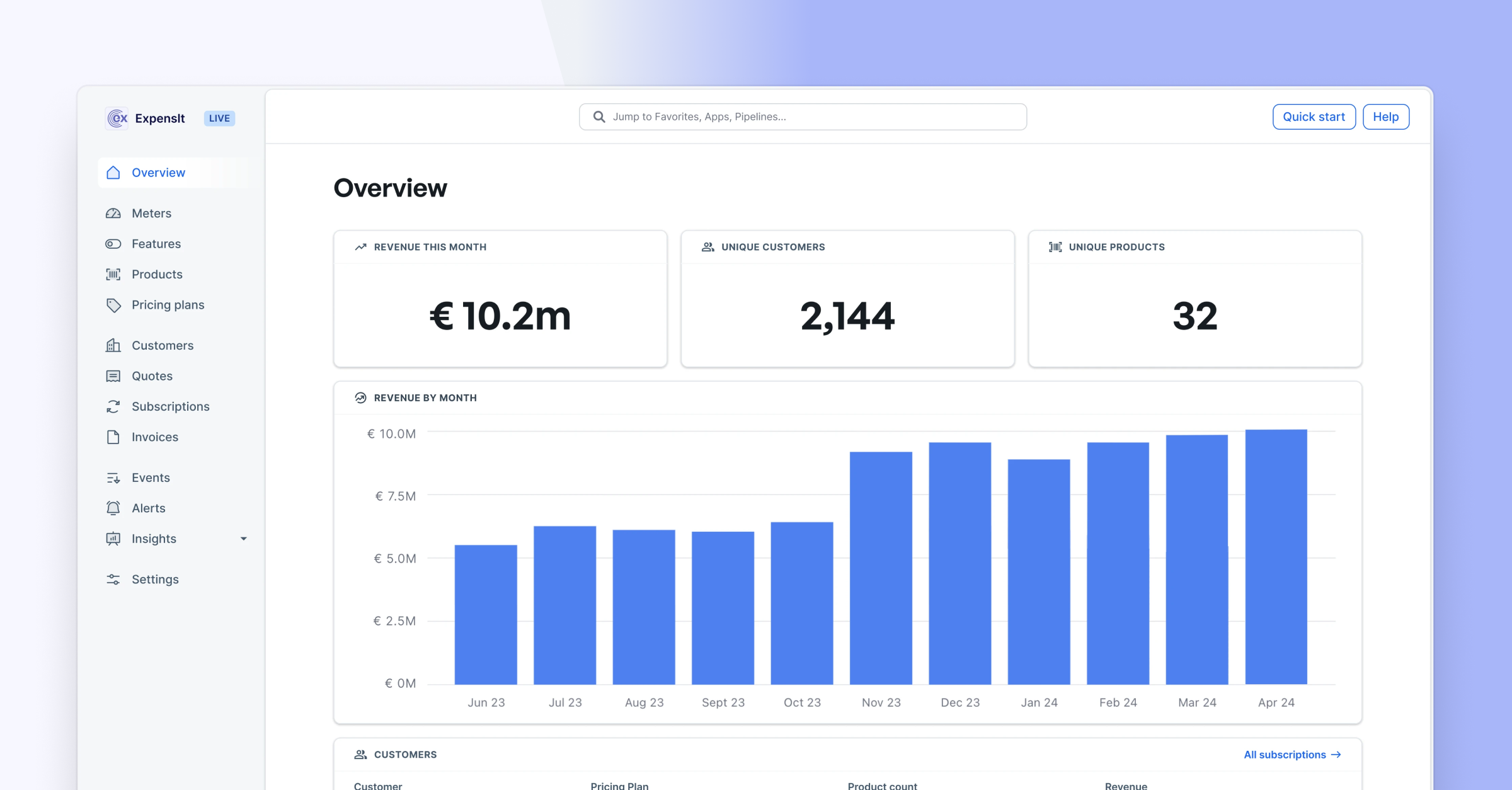
Task: Click the Pricing plans tag icon
Action: coord(113,305)
